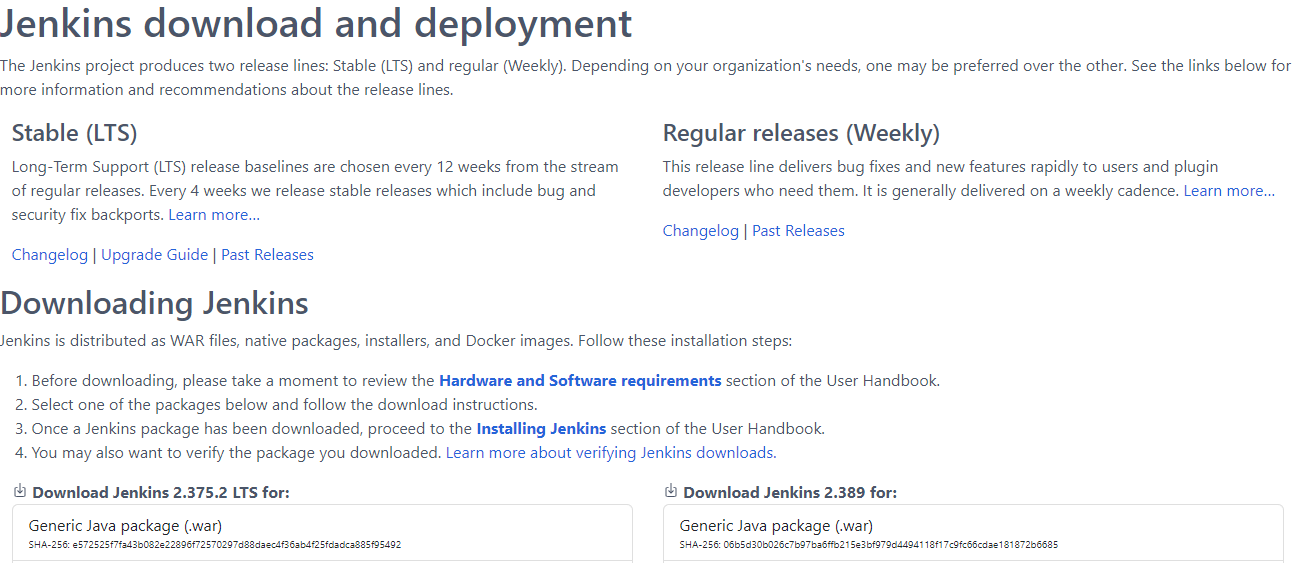
Task: Click the Downloading Jenkins heading
Action: (x=155, y=303)
